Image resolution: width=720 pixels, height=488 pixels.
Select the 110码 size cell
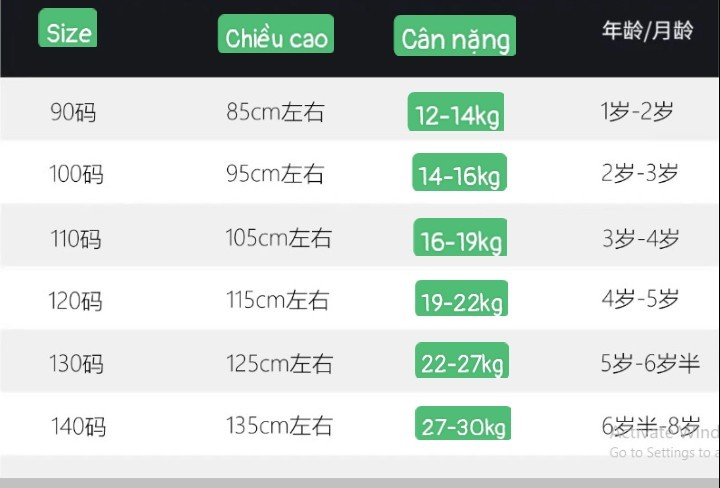point(76,239)
